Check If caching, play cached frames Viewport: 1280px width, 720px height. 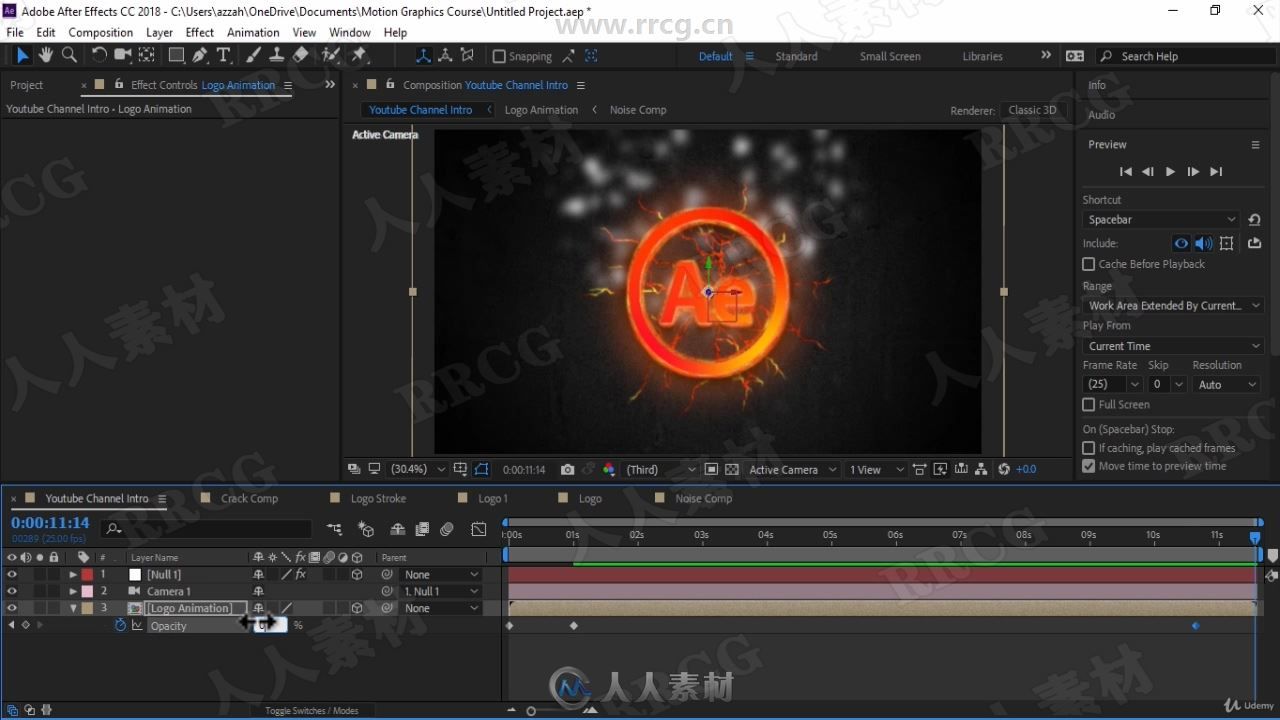[x=1089, y=448]
